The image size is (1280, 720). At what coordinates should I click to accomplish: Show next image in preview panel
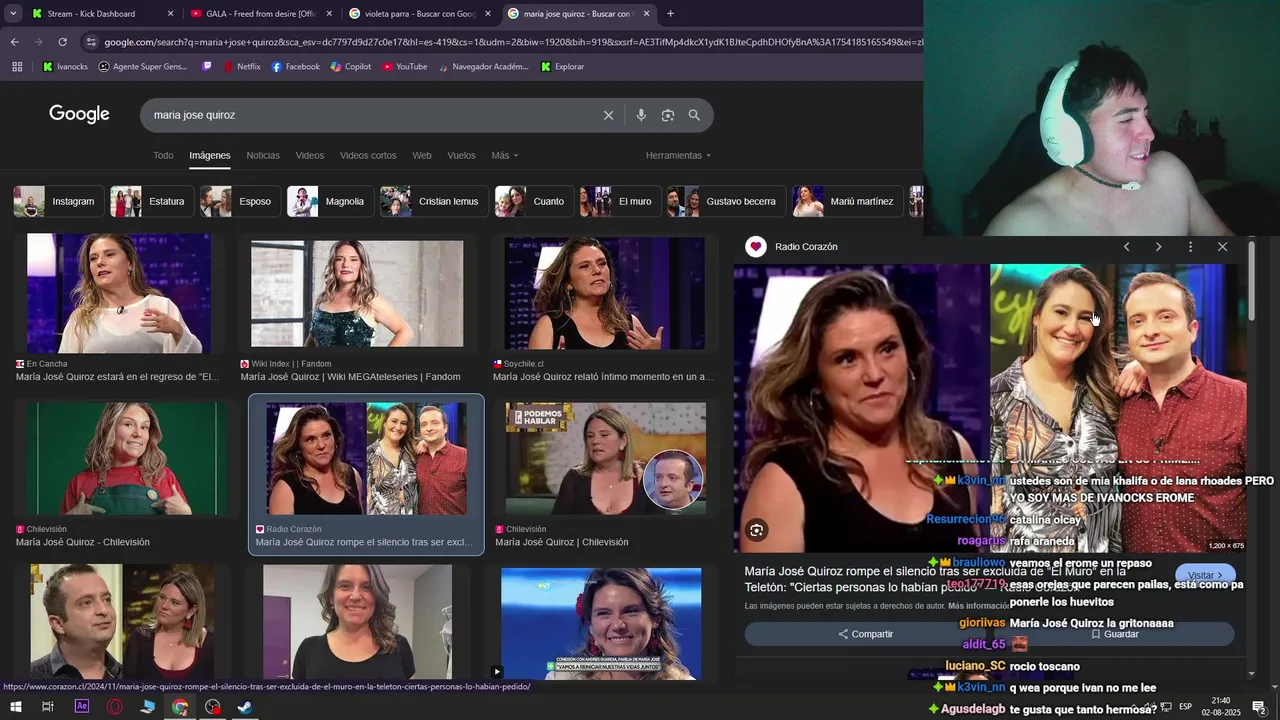coord(1158,247)
